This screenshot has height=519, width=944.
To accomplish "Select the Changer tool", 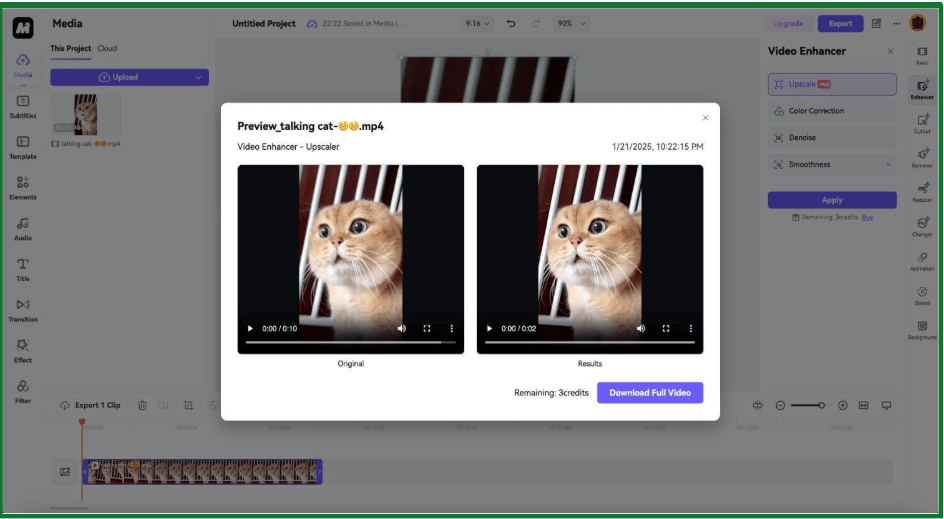I will click(x=922, y=227).
